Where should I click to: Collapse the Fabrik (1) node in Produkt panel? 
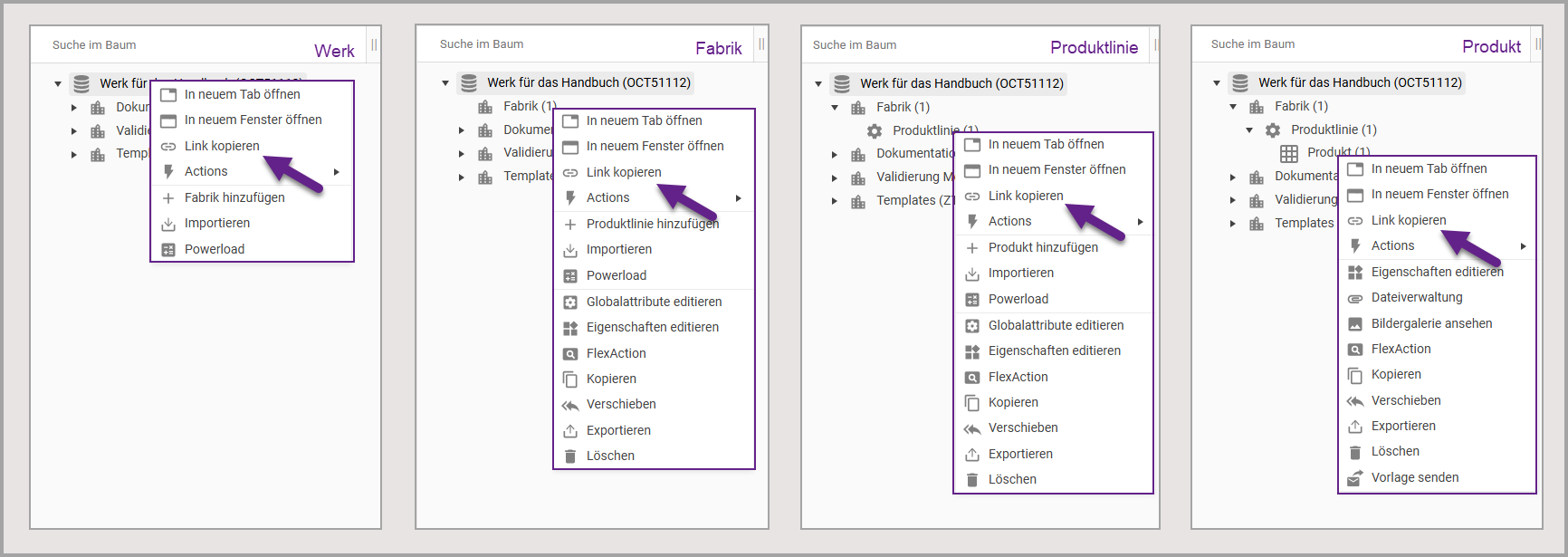point(1233,107)
